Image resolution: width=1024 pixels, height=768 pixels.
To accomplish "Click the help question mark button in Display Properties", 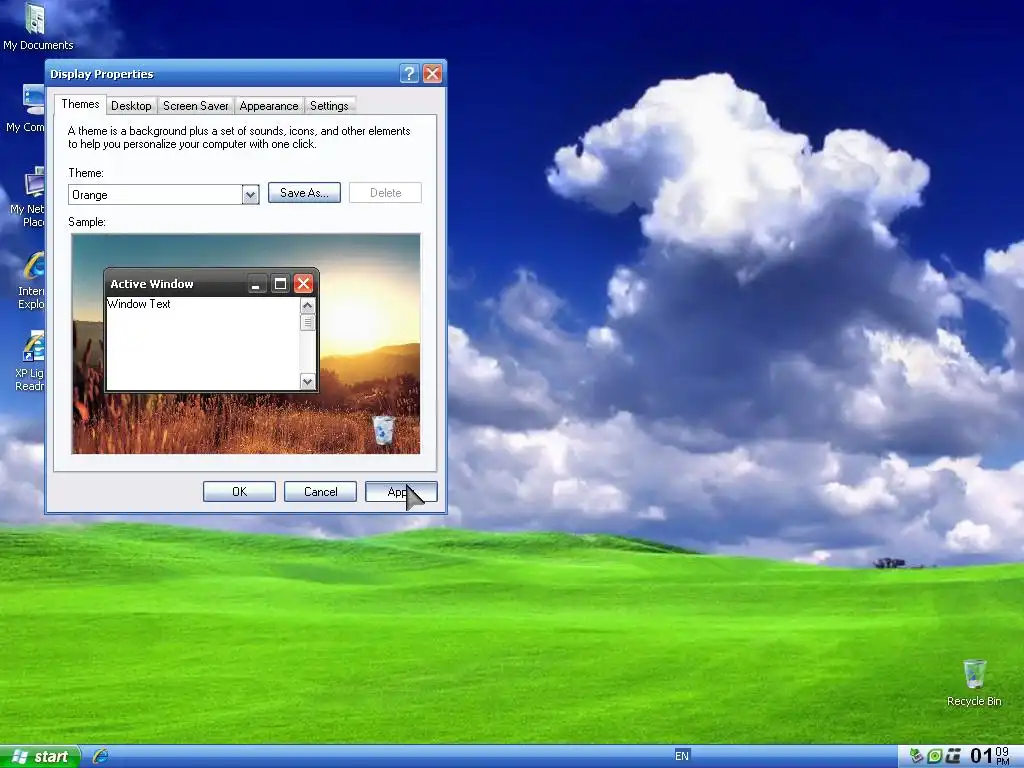I will tap(409, 74).
